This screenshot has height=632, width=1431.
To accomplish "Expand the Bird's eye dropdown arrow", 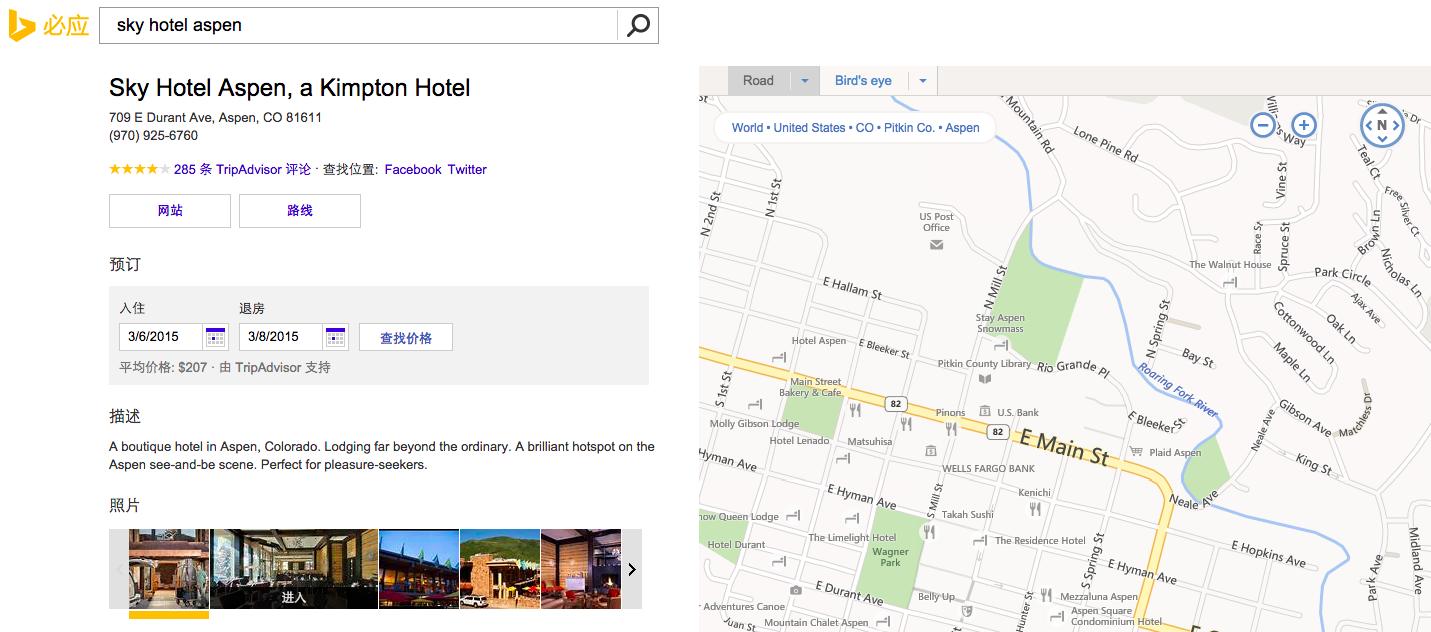I will [x=923, y=81].
